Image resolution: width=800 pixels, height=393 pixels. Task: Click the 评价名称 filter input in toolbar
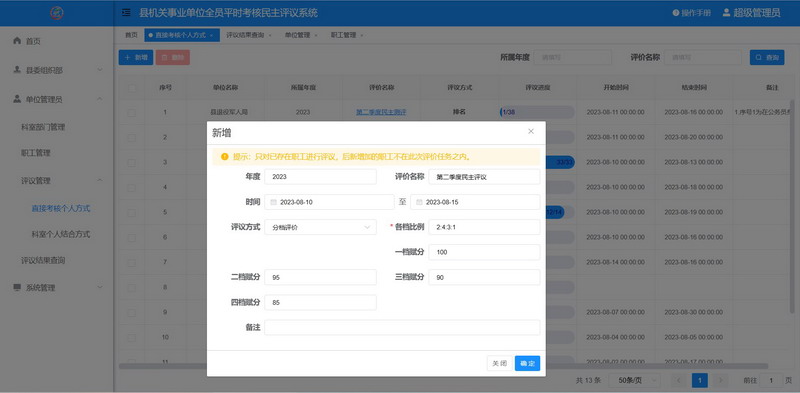click(703, 58)
